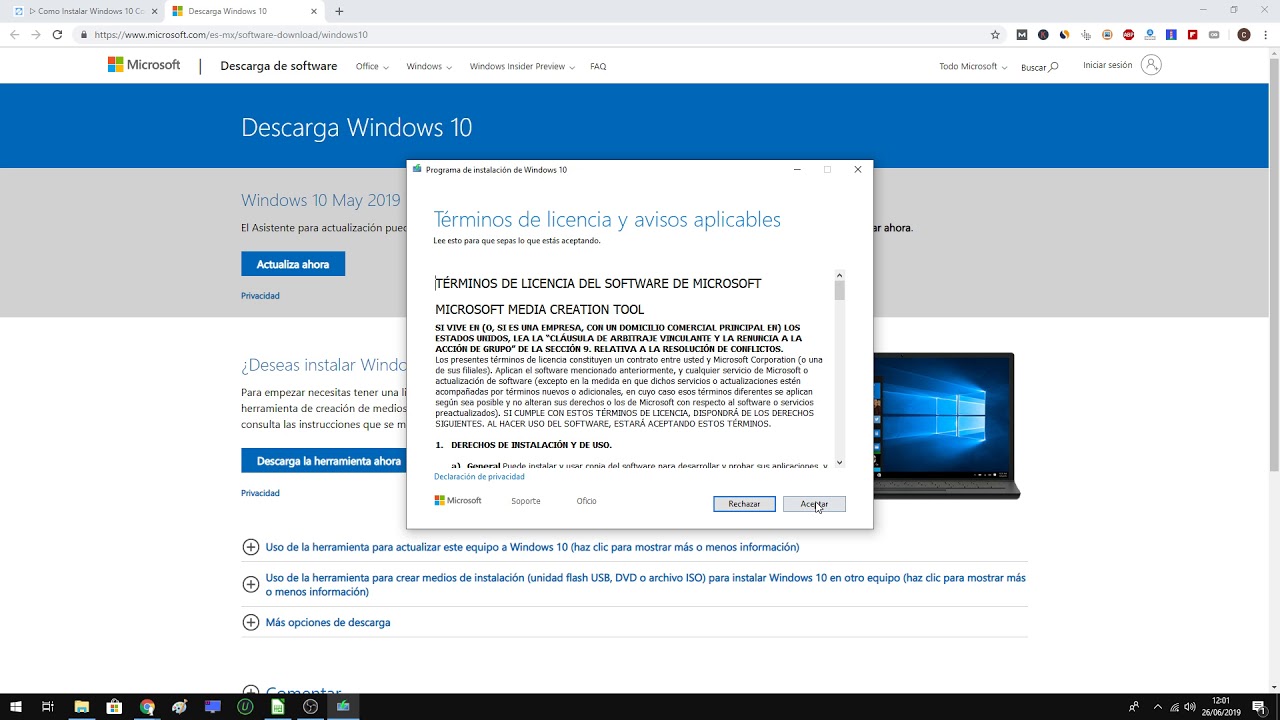Bookmark the page with star icon
Image resolution: width=1280 pixels, height=720 pixels.
[995, 34]
